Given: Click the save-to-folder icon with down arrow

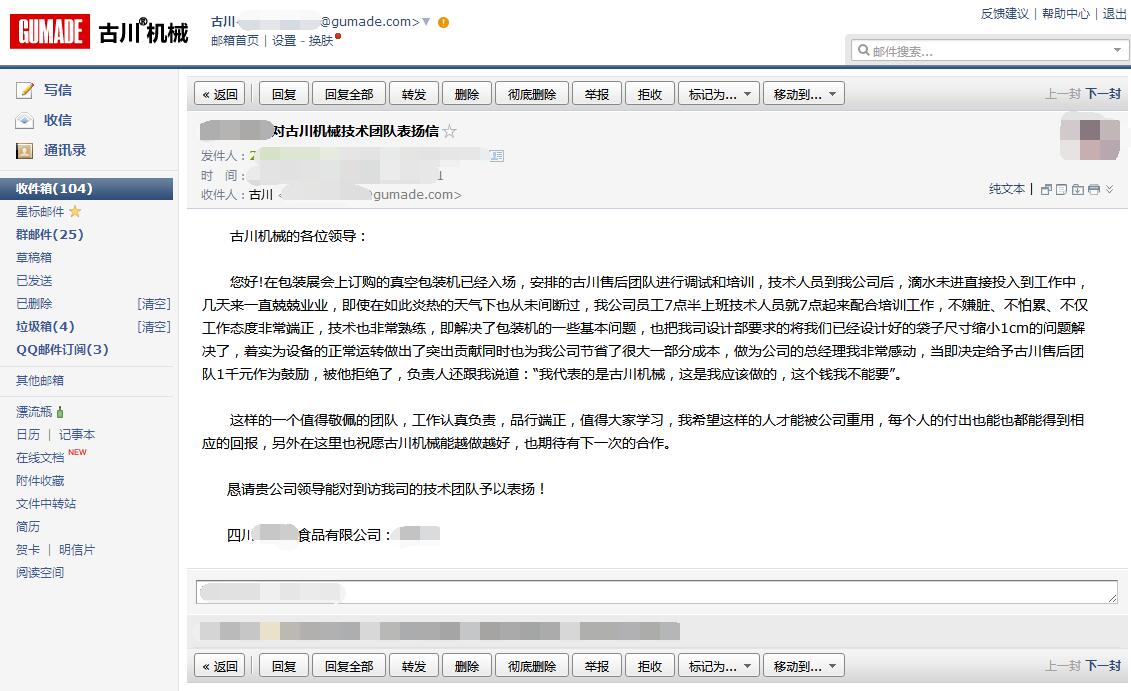Looking at the screenshot, I should point(1078,190).
